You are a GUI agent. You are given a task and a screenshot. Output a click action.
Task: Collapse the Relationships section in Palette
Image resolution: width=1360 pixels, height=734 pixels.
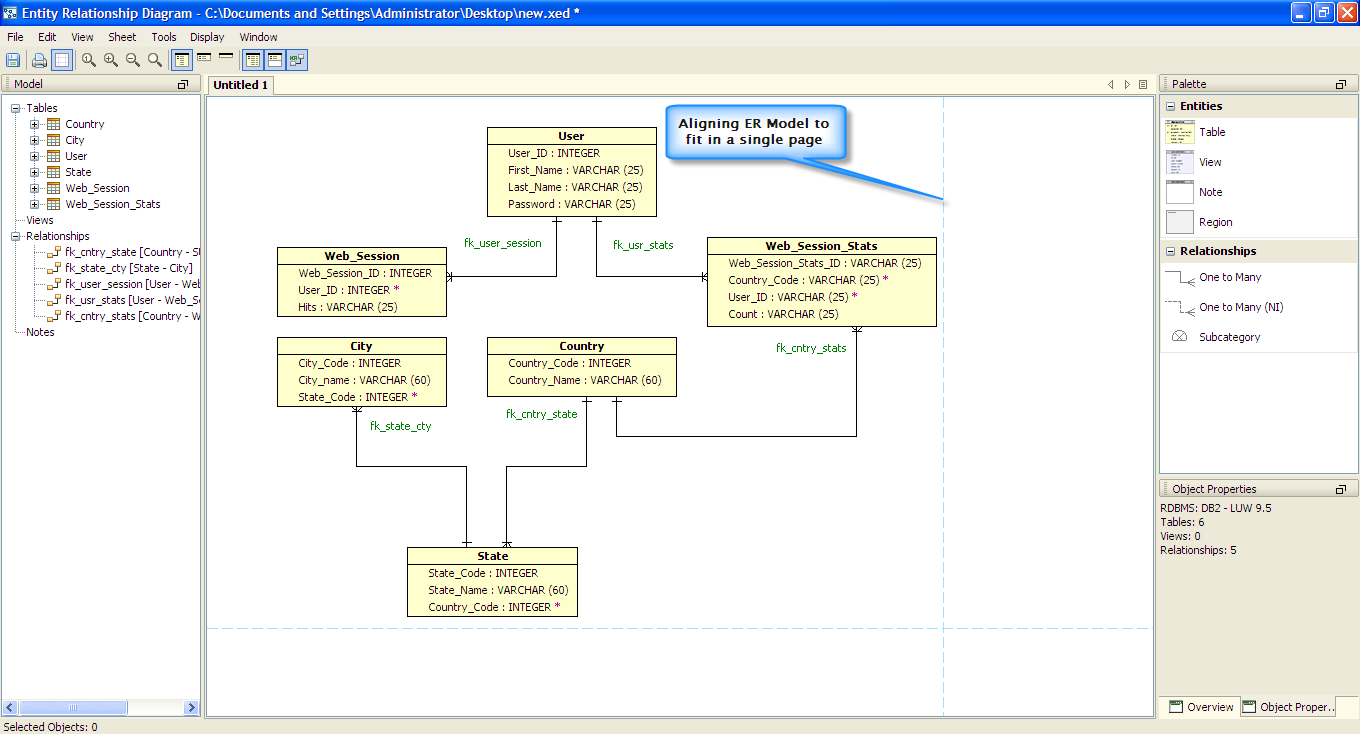pos(1171,251)
